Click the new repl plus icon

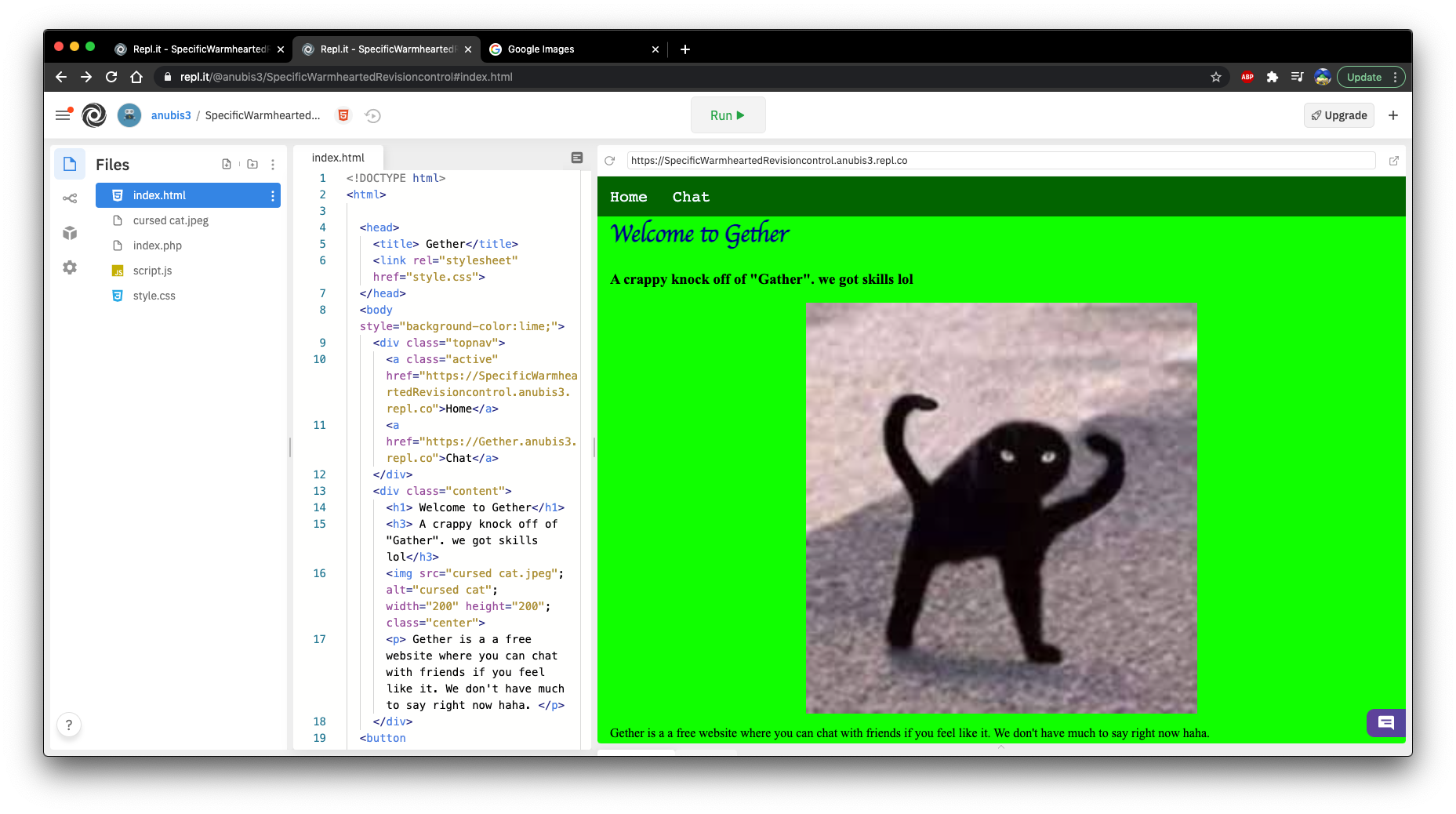pos(1393,115)
